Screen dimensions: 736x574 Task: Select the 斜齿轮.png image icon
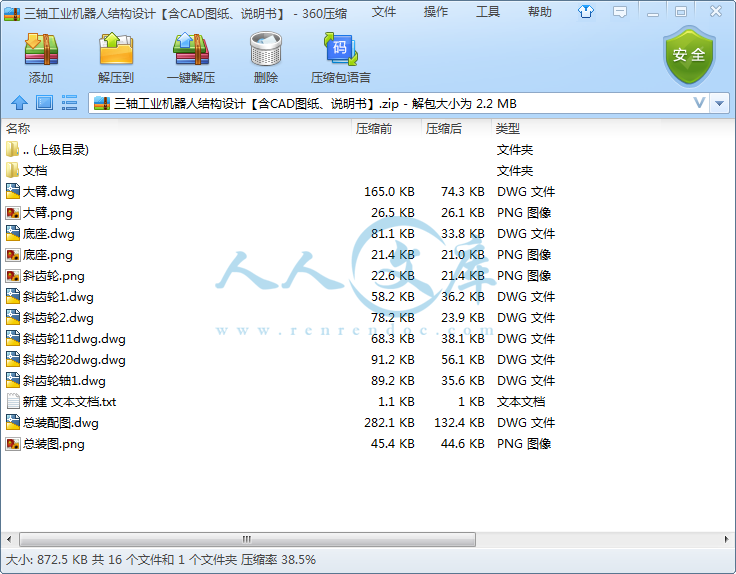click(13, 276)
